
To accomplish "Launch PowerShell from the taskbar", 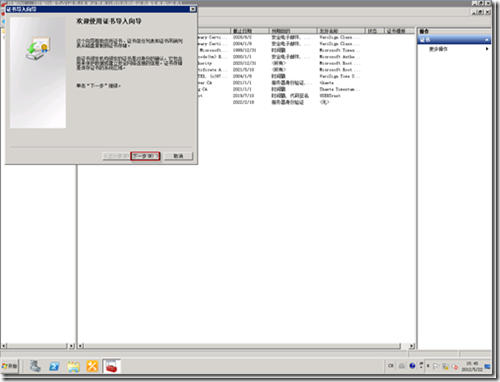I will [x=54, y=366].
